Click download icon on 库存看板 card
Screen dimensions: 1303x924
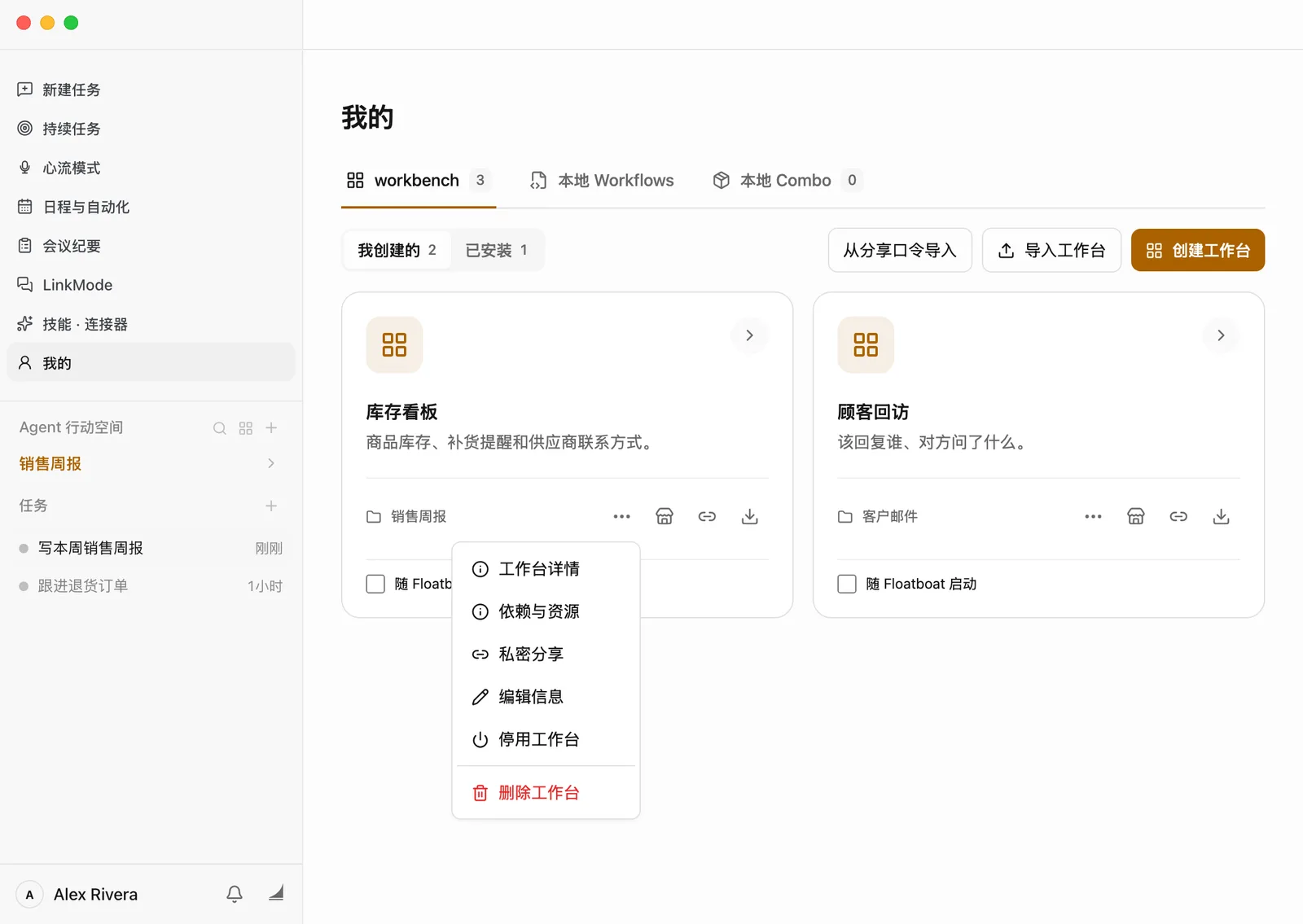(x=750, y=516)
